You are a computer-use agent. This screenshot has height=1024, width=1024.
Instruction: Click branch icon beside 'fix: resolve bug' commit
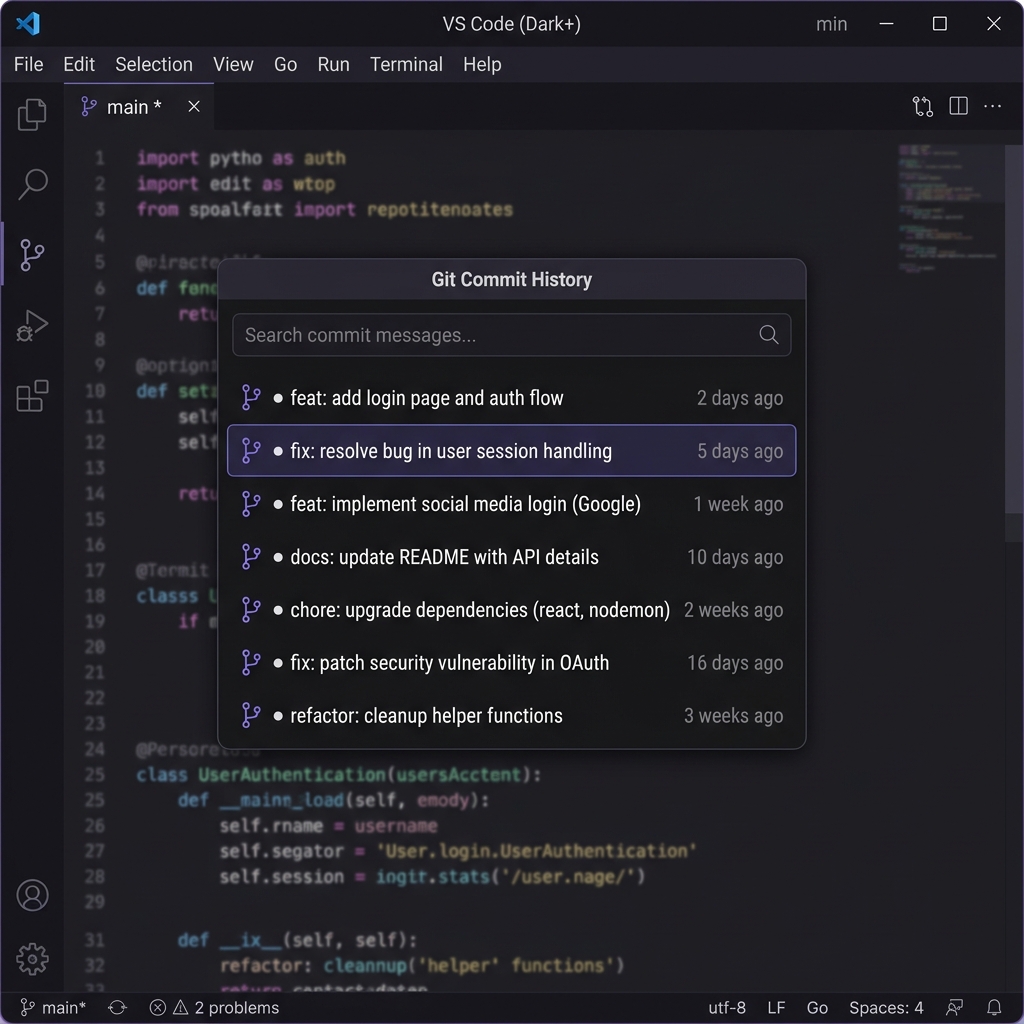click(251, 451)
